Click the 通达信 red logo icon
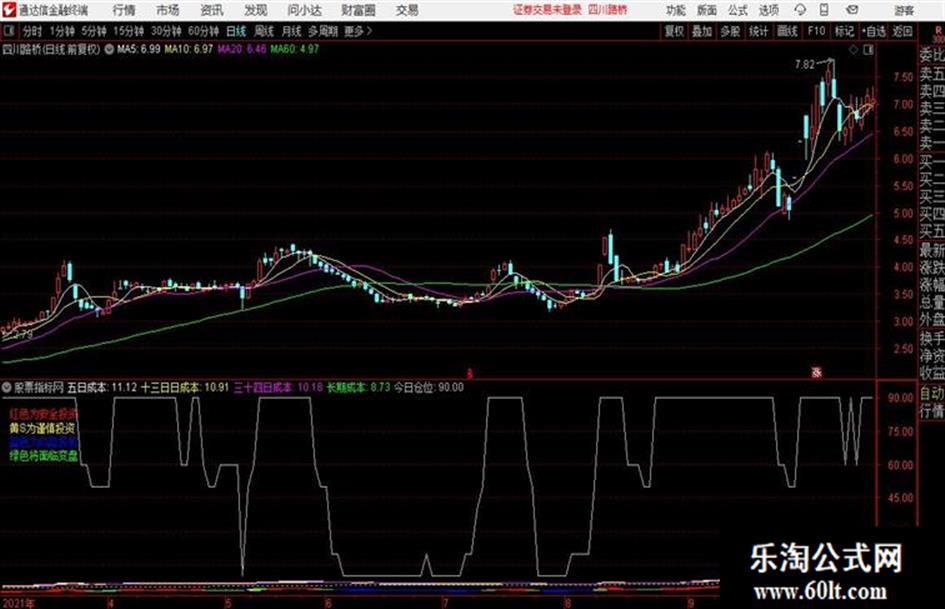The height and width of the screenshot is (609, 945). click(8, 10)
